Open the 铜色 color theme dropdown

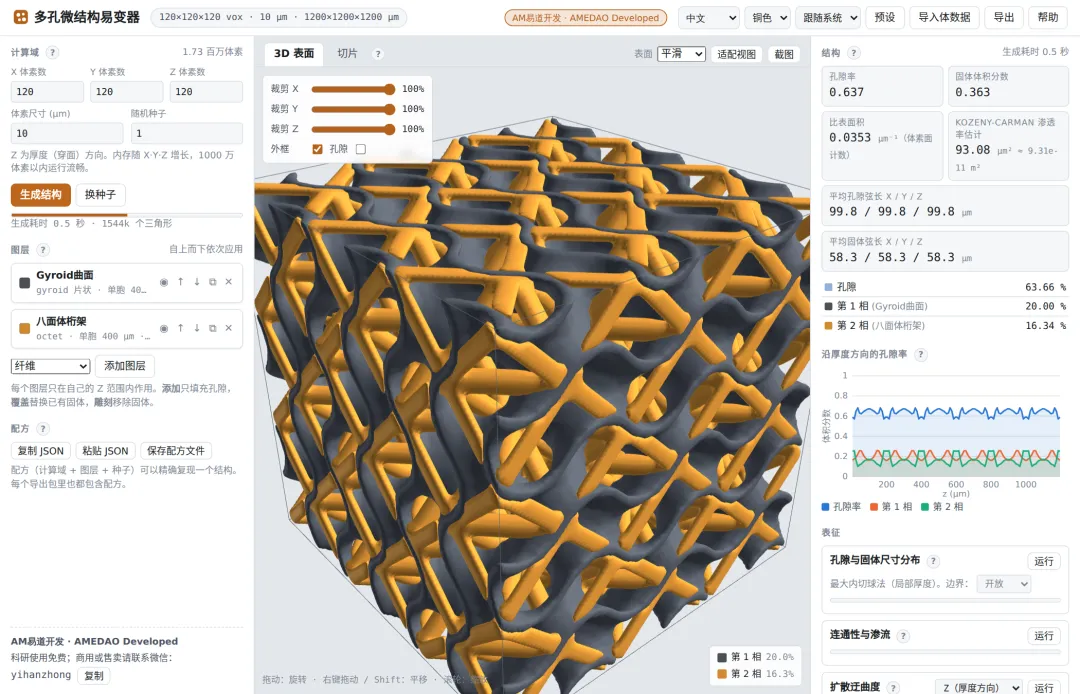point(767,18)
